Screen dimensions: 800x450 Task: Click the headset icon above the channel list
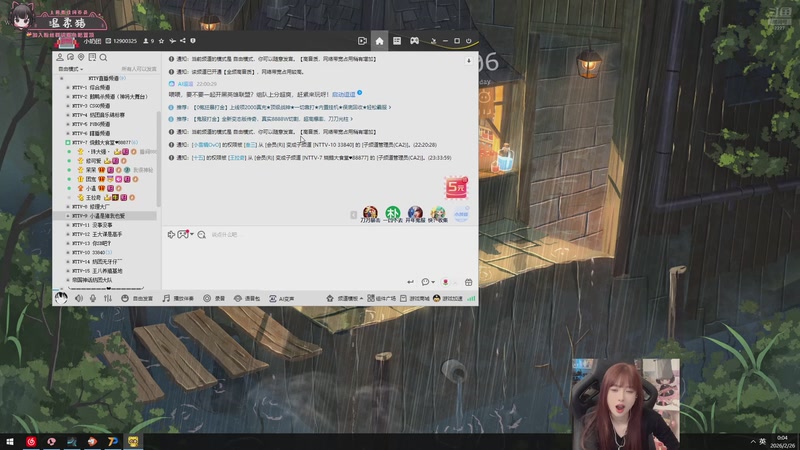point(70,57)
